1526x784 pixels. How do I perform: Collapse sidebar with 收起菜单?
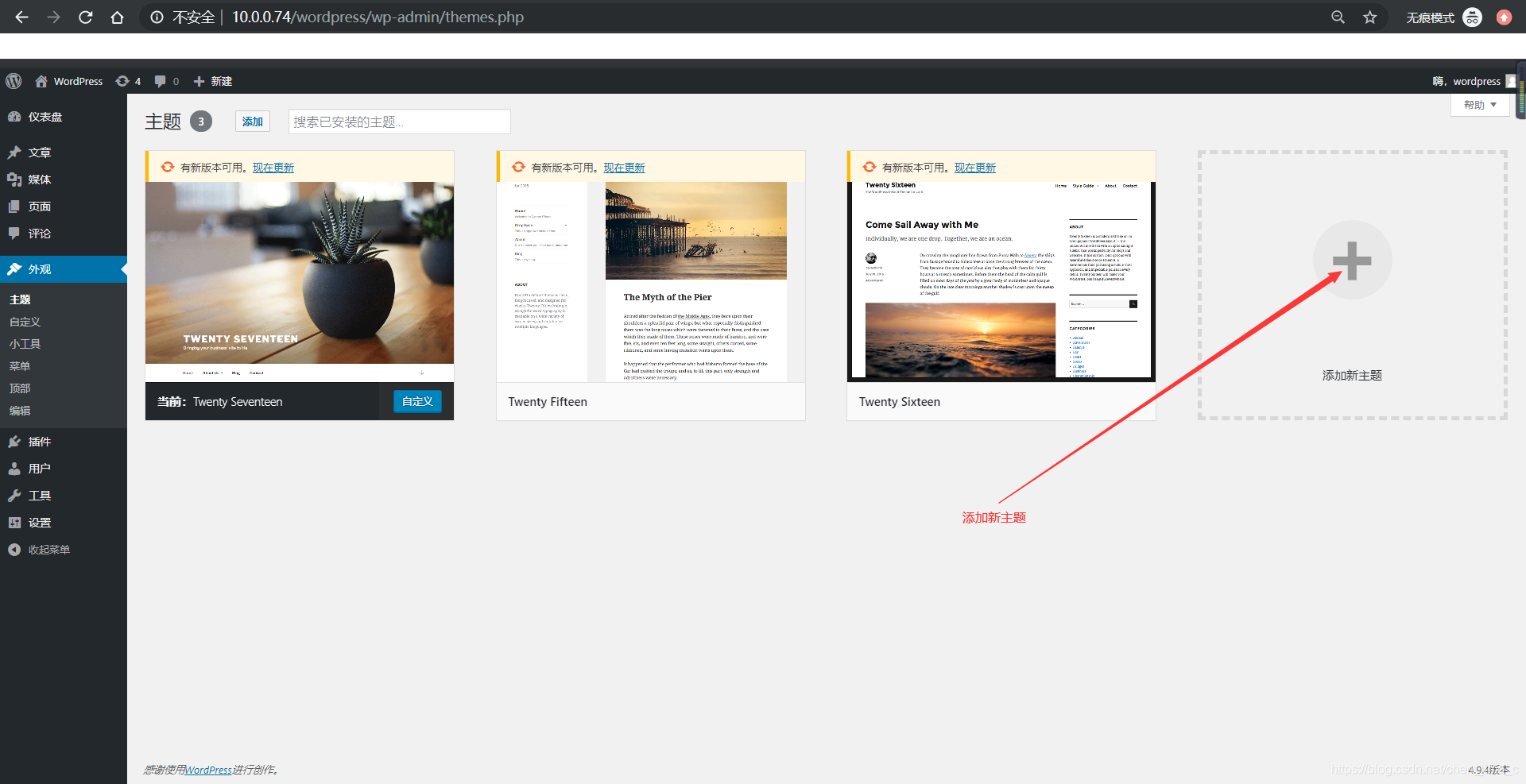[64, 550]
